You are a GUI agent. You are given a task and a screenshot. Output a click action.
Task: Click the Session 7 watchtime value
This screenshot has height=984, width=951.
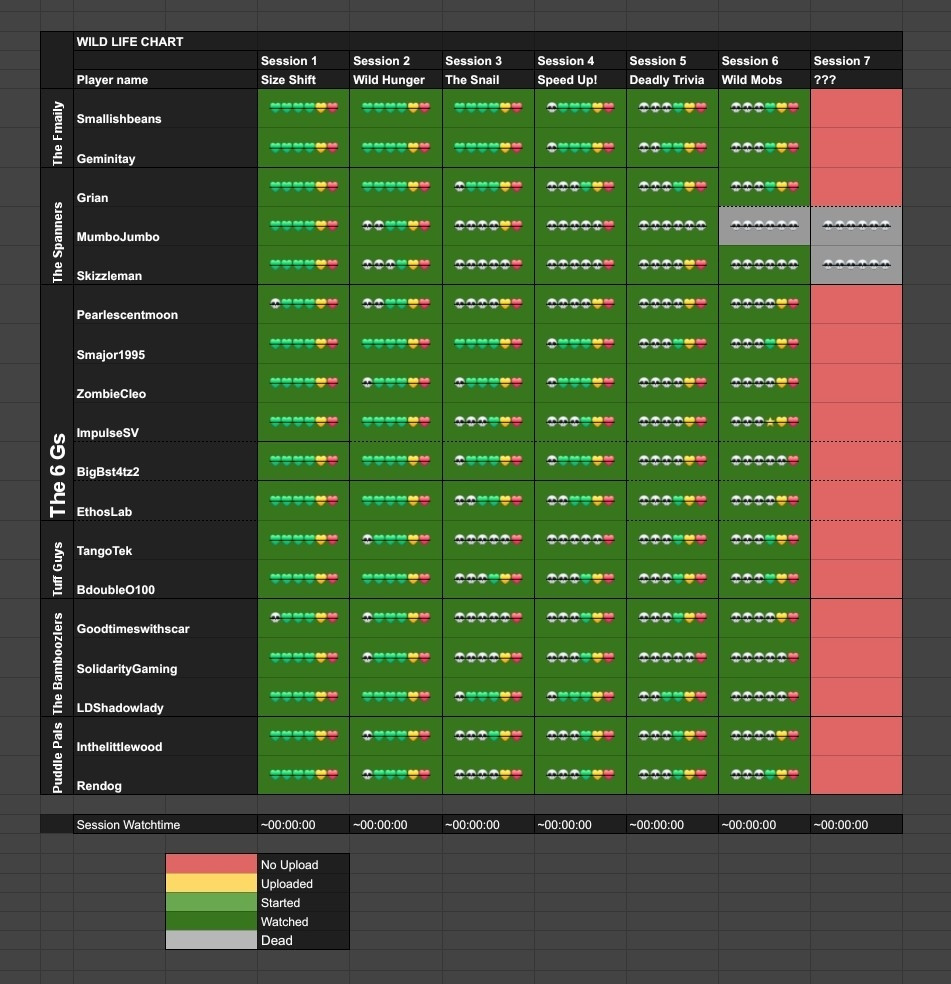pyautogui.click(x=856, y=825)
